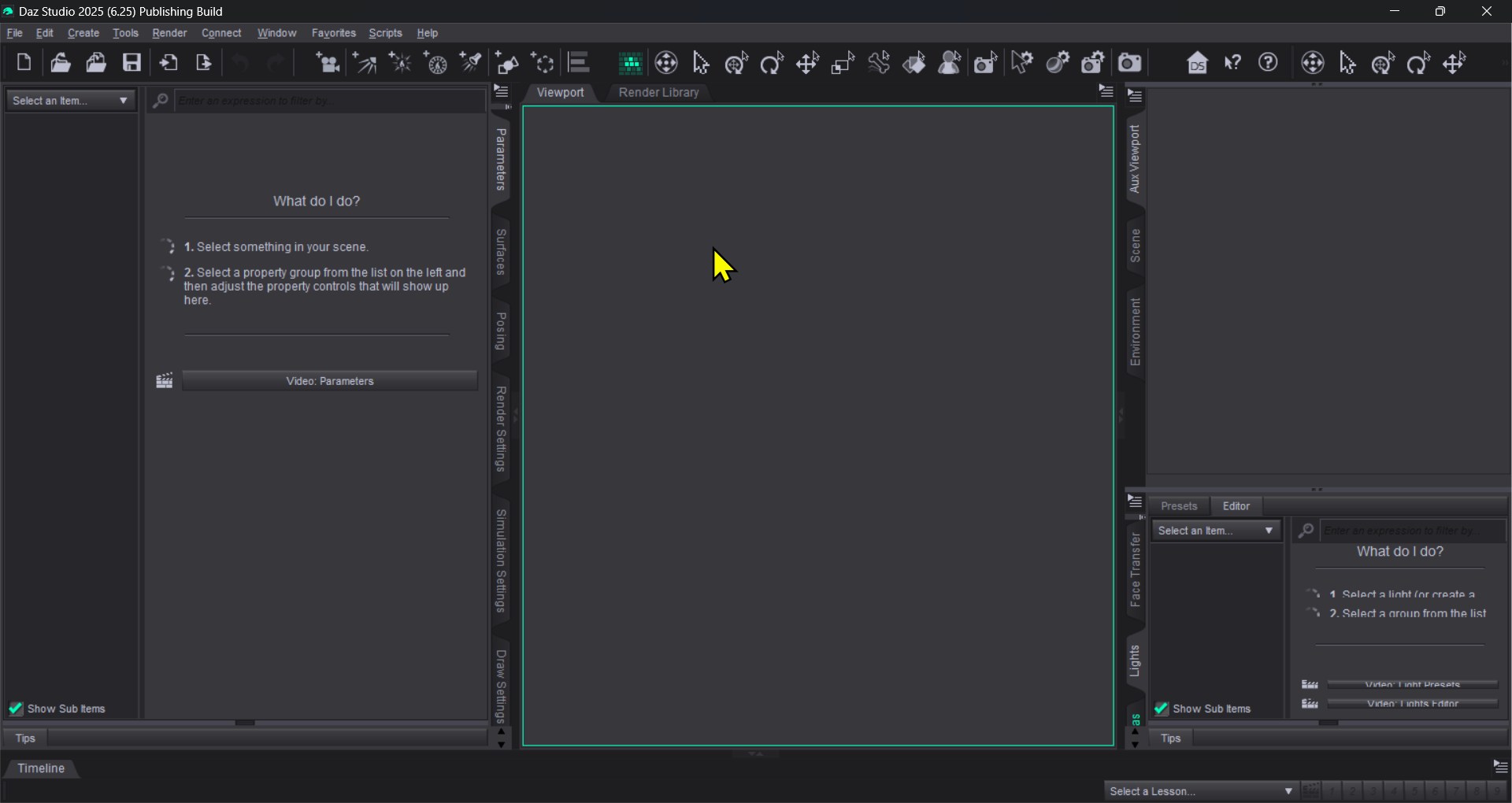Image resolution: width=1512 pixels, height=803 pixels.
Task: Select the Scale tool icon
Action: coord(843,63)
